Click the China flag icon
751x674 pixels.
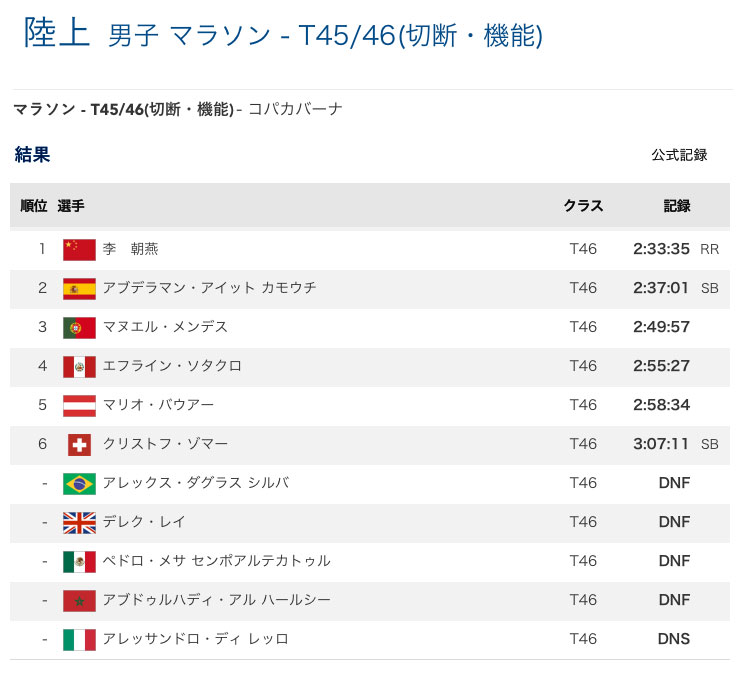click(x=79, y=249)
